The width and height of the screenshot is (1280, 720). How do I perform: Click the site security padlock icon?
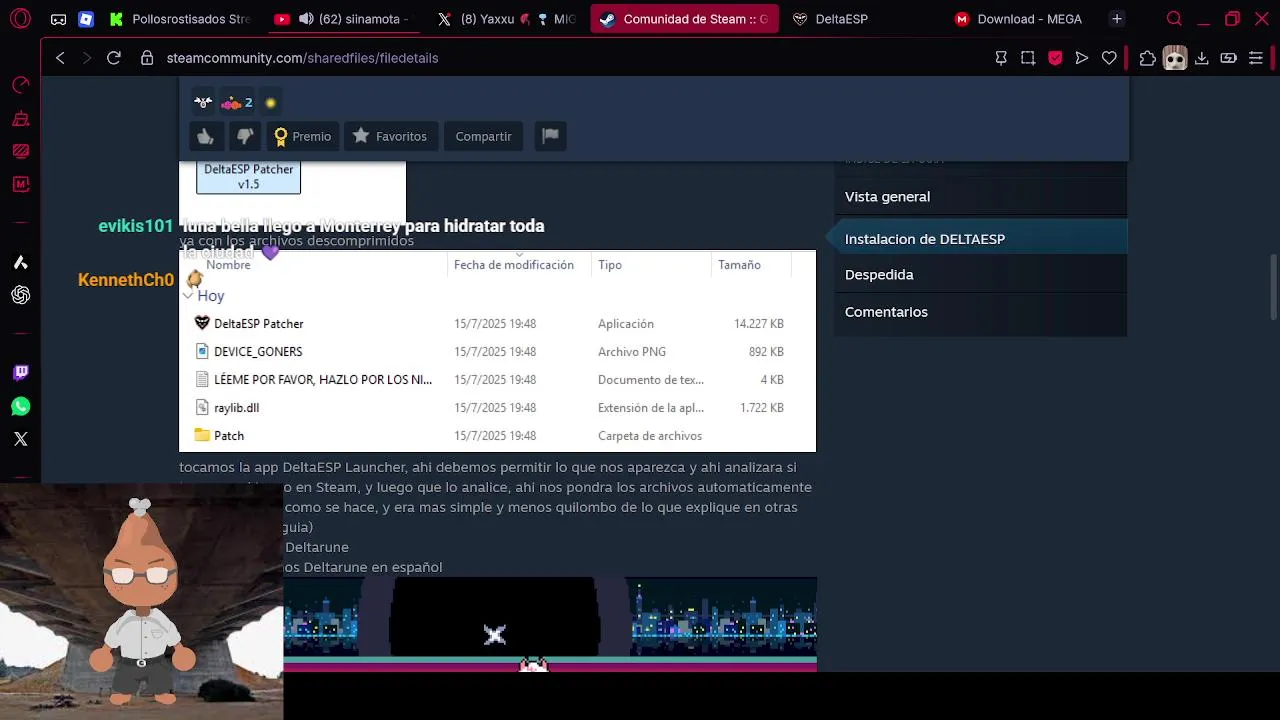click(147, 58)
